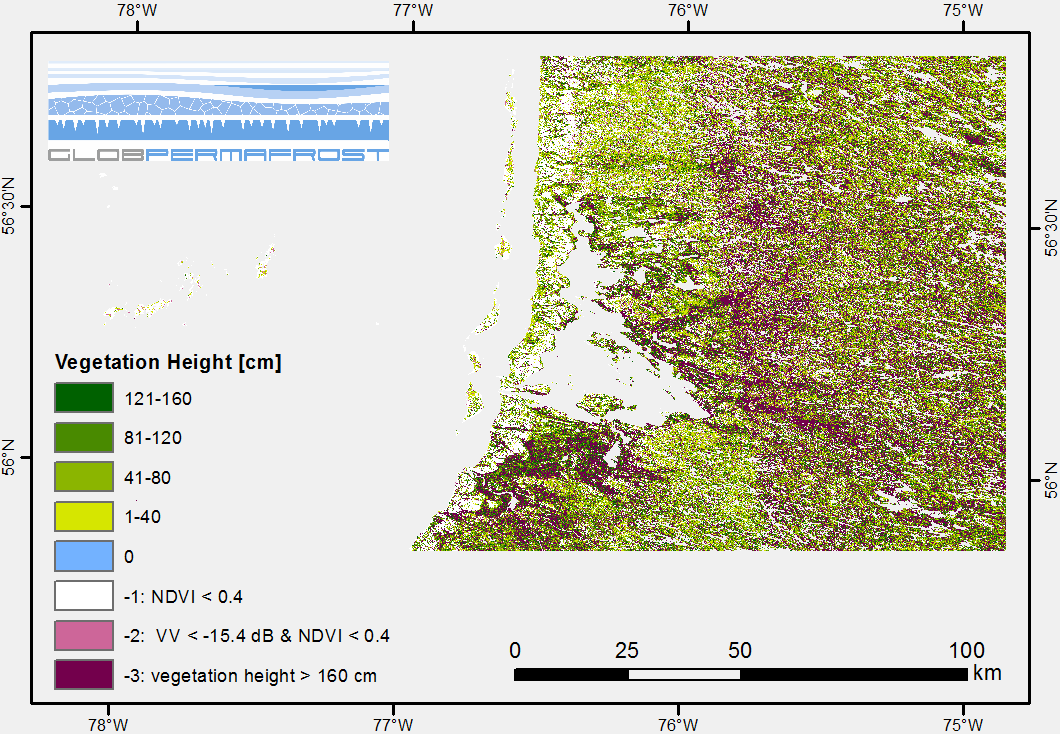Click the '56°30'N' label on the right axis

click(x=1051, y=228)
